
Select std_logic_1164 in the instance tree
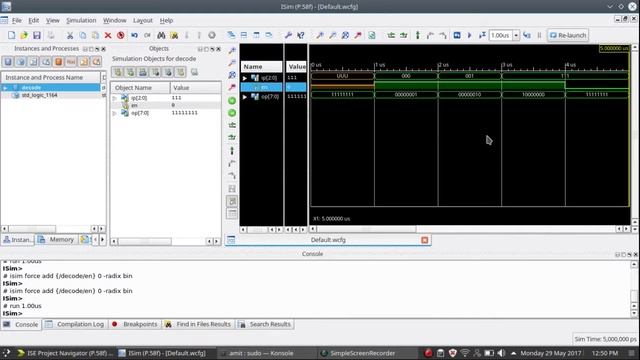[40, 95]
